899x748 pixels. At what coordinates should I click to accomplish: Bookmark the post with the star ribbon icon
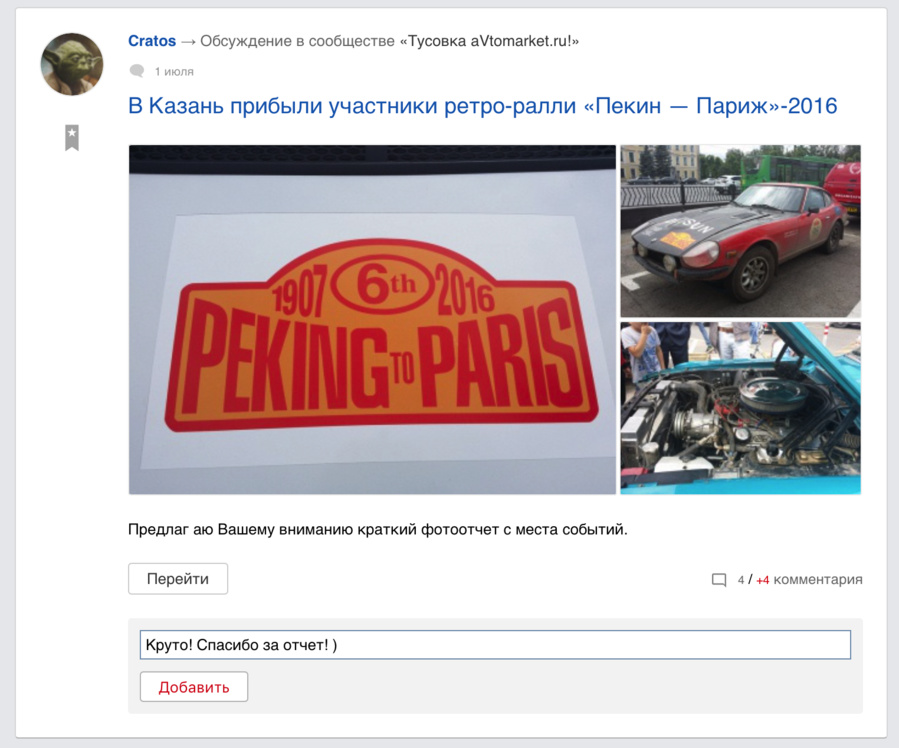pos(72,138)
